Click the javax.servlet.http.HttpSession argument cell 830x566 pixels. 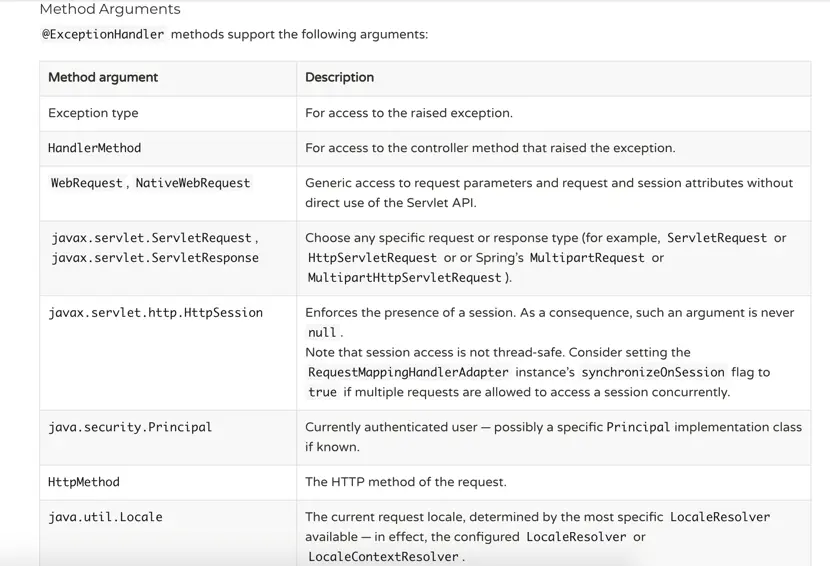(155, 313)
